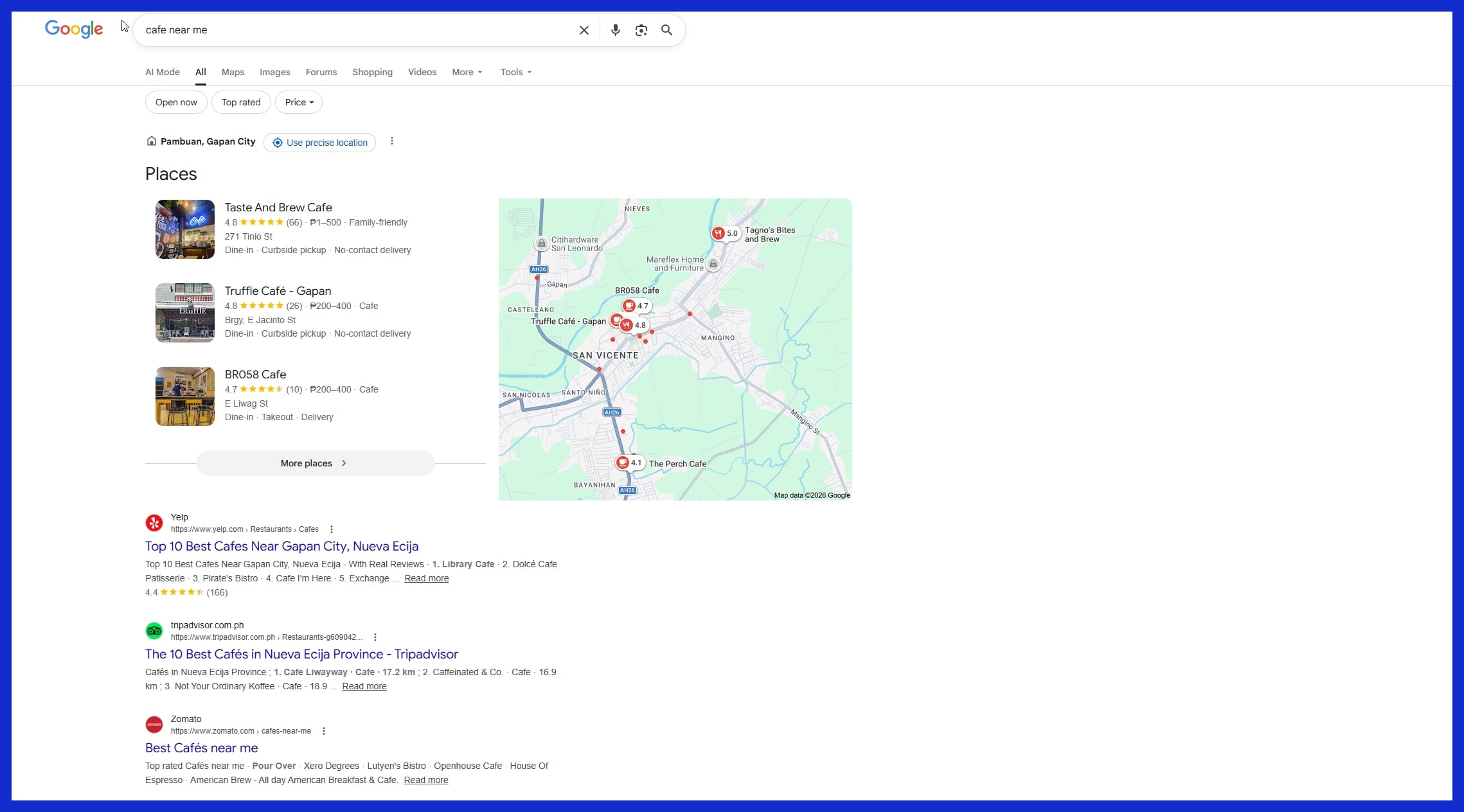Toggle the Top rated filter chip

241,102
